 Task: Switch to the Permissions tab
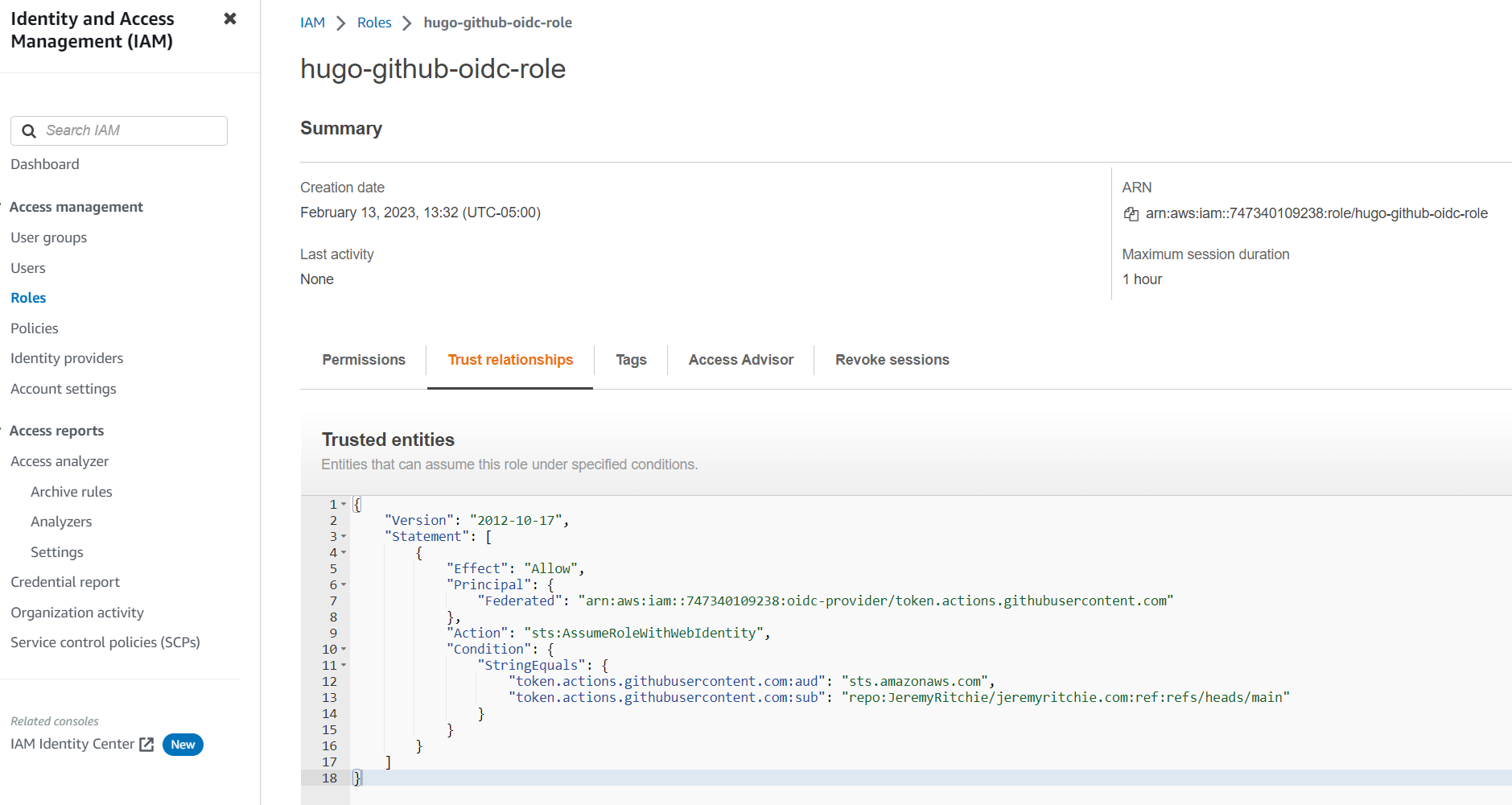click(364, 360)
